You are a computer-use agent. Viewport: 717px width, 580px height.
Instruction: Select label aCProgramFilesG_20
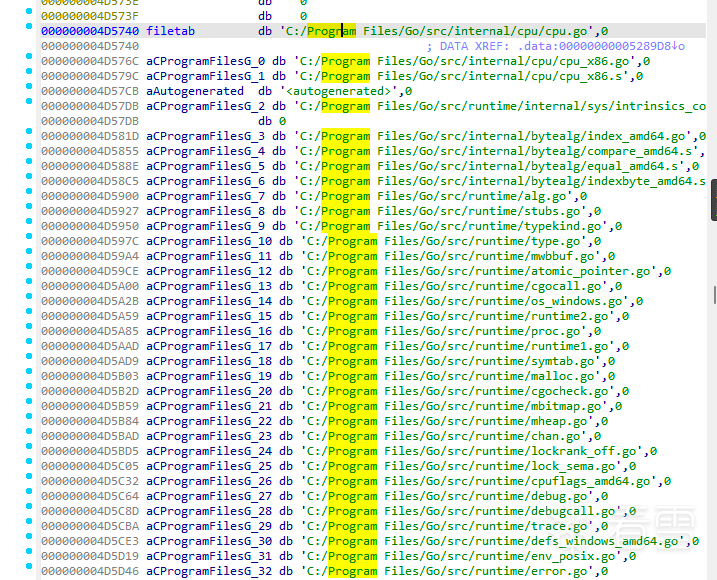pos(209,391)
